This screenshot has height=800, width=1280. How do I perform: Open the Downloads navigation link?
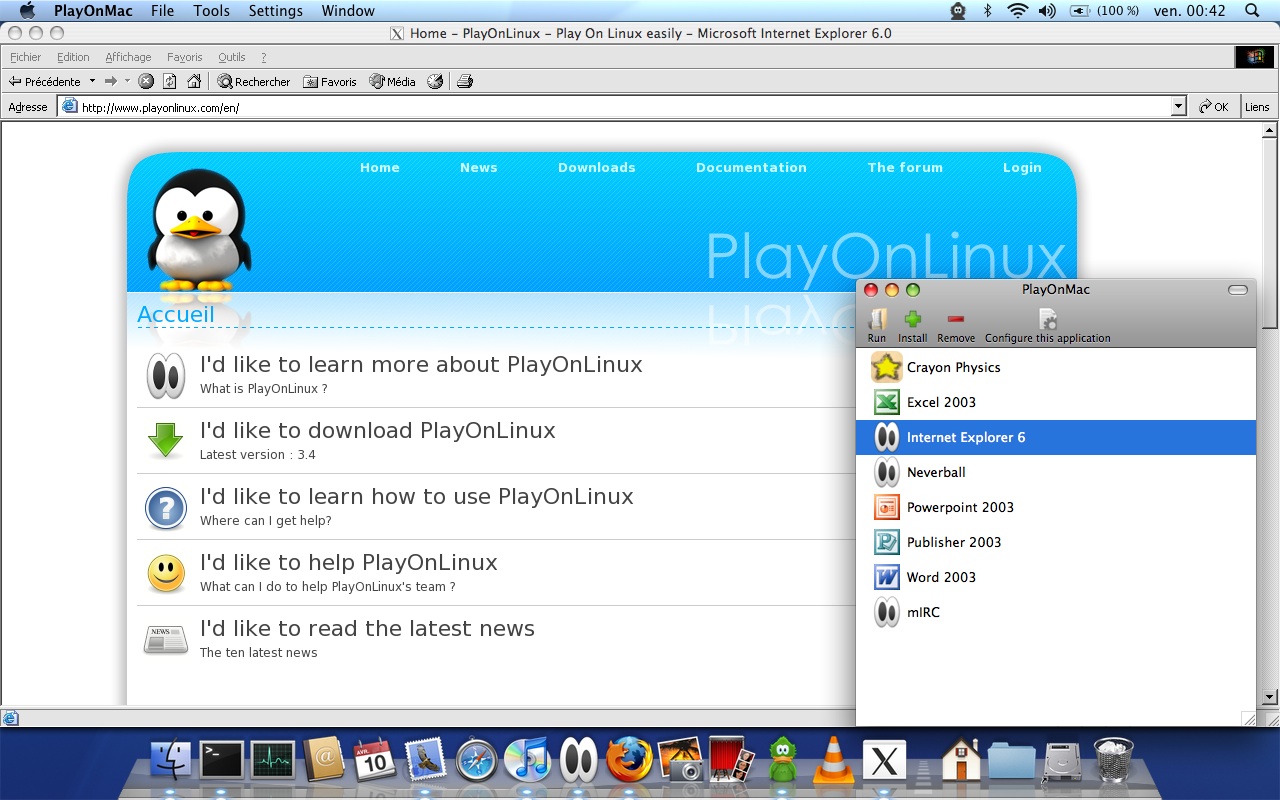point(597,167)
